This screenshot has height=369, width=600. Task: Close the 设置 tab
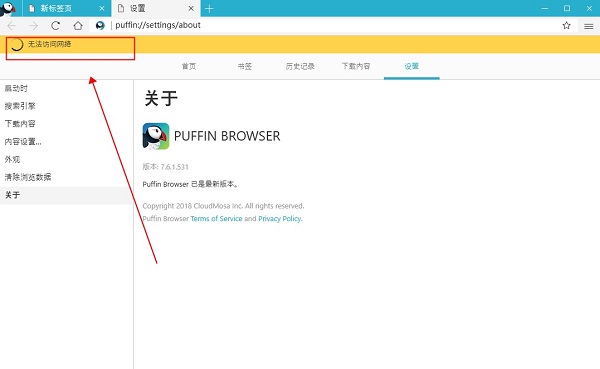click(x=191, y=8)
